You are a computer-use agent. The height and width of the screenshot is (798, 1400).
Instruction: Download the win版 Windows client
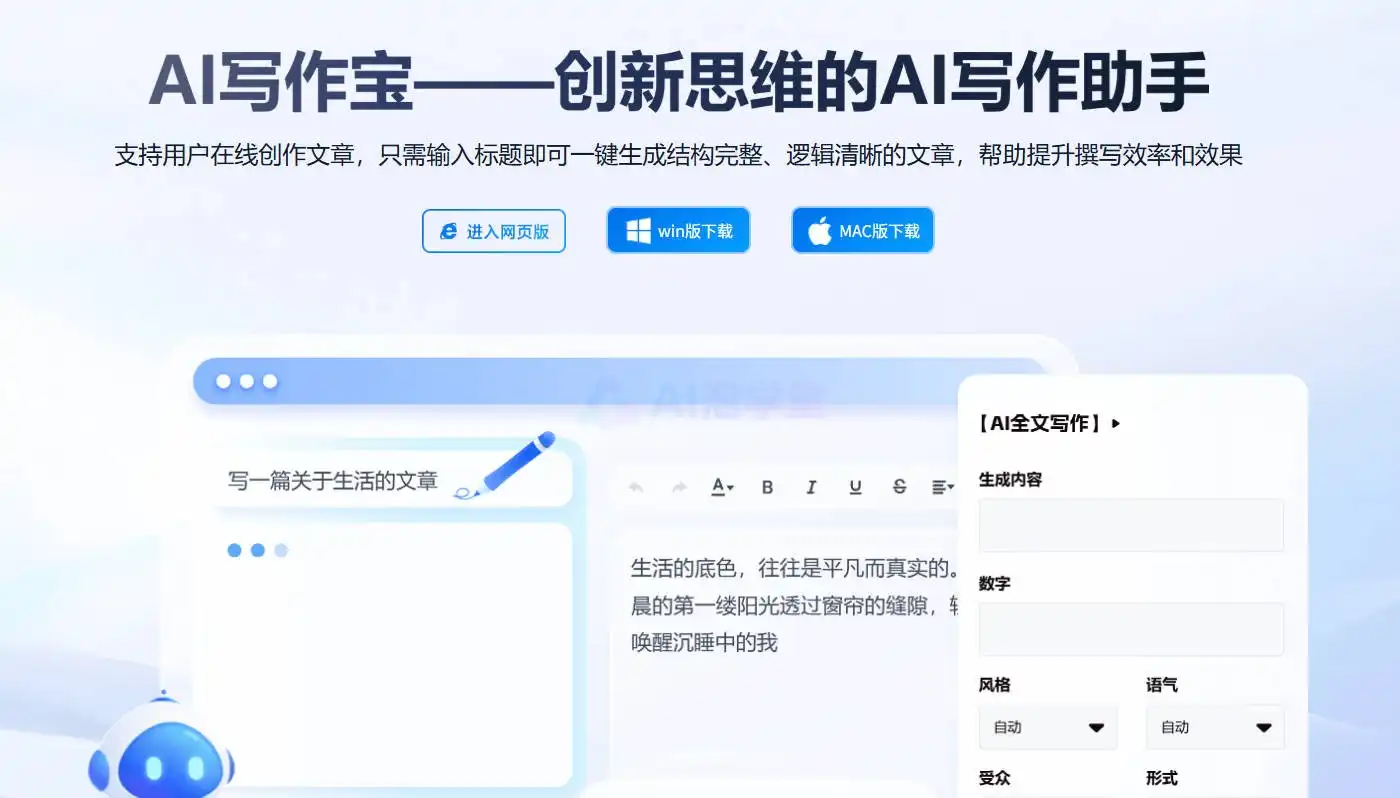(x=678, y=231)
